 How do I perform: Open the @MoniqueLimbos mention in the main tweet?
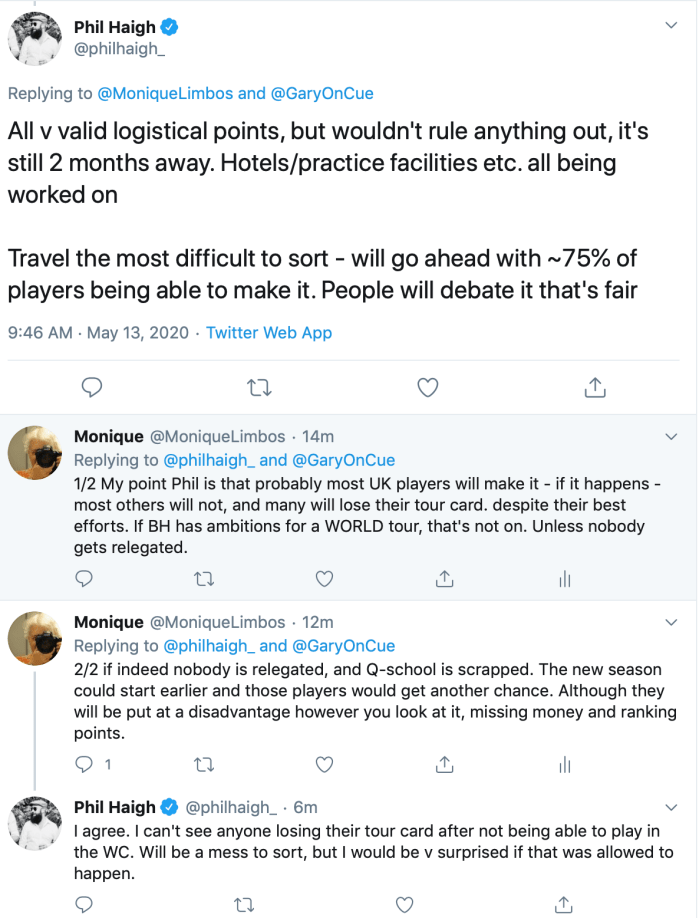[165, 94]
